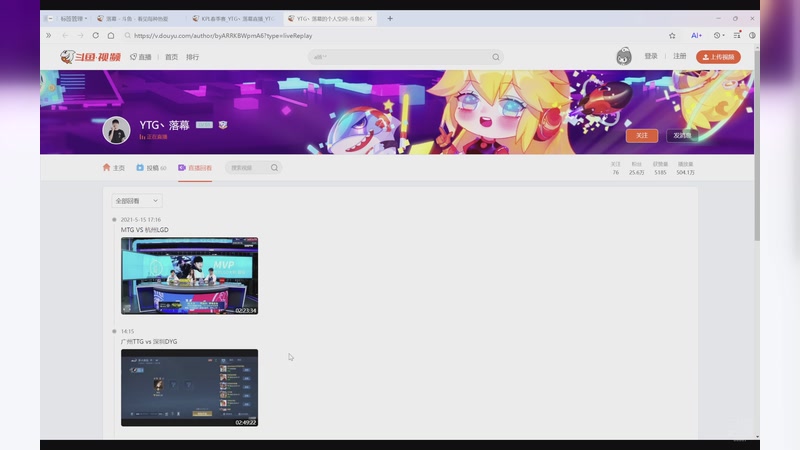
Task: Click the level tag next to the name
Action: click(x=204, y=124)
